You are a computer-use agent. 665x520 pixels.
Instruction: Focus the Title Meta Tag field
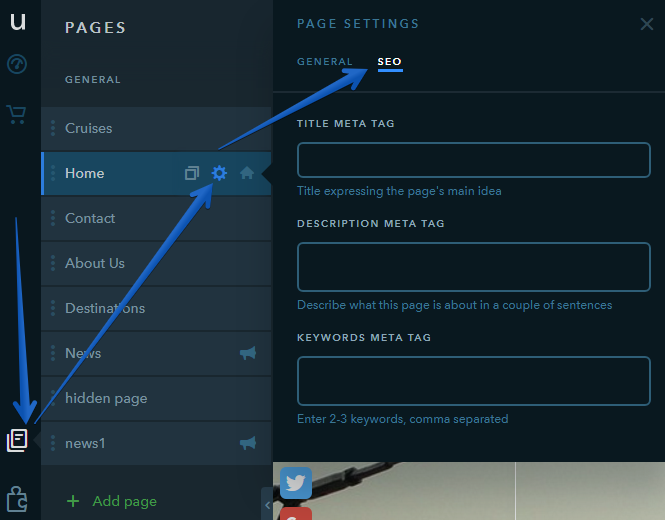(474, 160)
